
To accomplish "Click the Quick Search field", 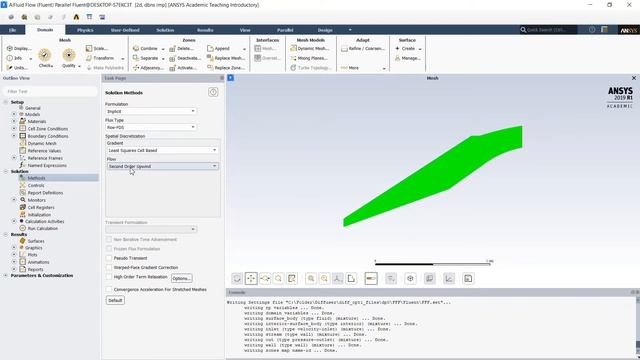I will [x=549, y=30].
